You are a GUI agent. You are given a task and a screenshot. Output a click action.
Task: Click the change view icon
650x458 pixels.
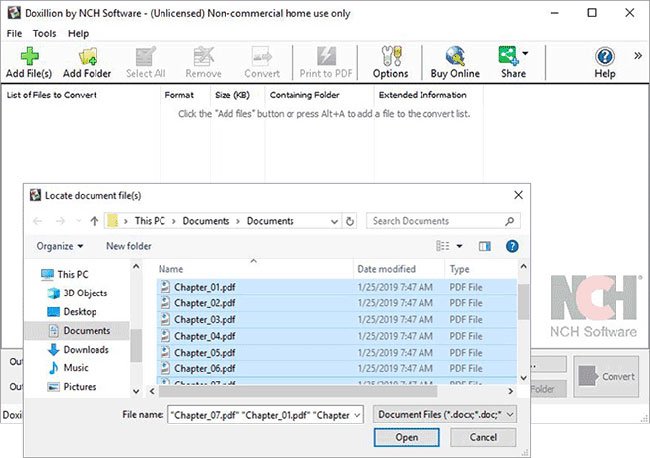pyautogui.click(x=443, y=246)
